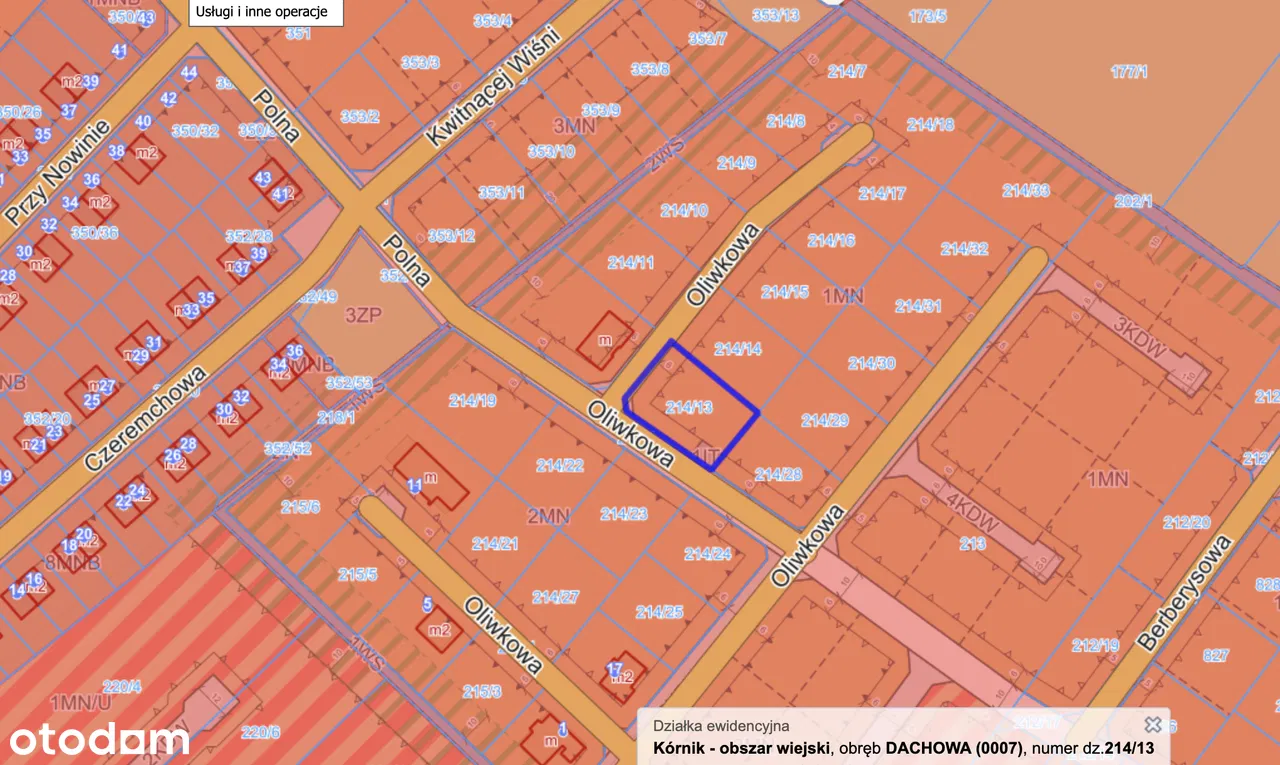Click the otodom logo watermark
Image resolution: width=1280 pixels, height=765 pixels.
(99, 740)
